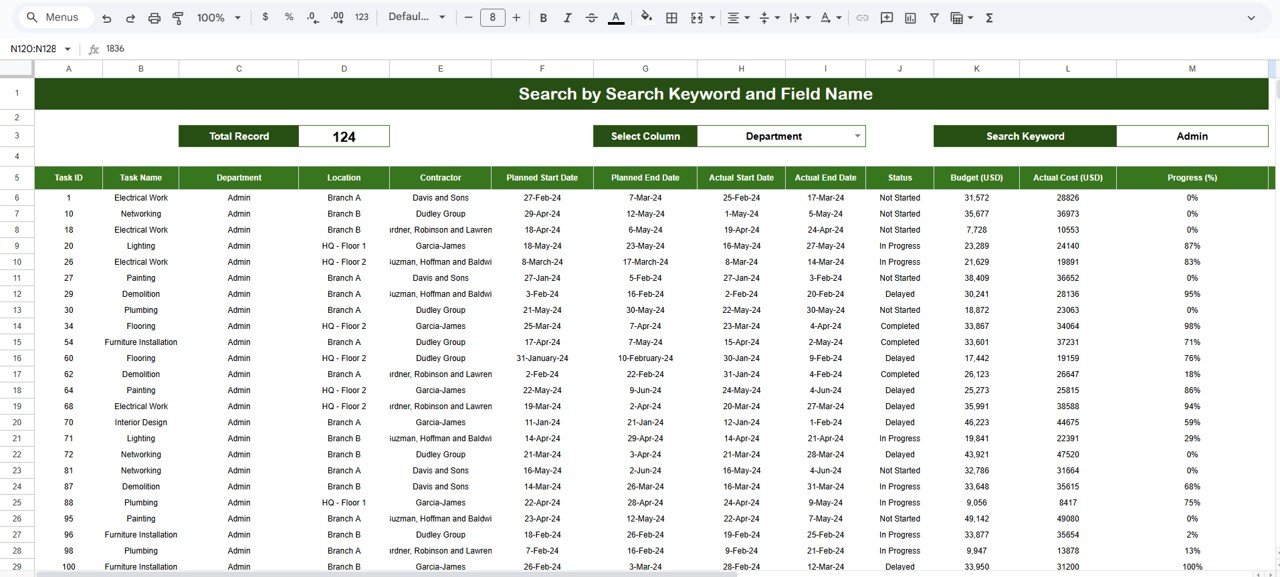Viewport: 1280px width, 577px height.
Task: Create a filter
Action: point(935,17)
